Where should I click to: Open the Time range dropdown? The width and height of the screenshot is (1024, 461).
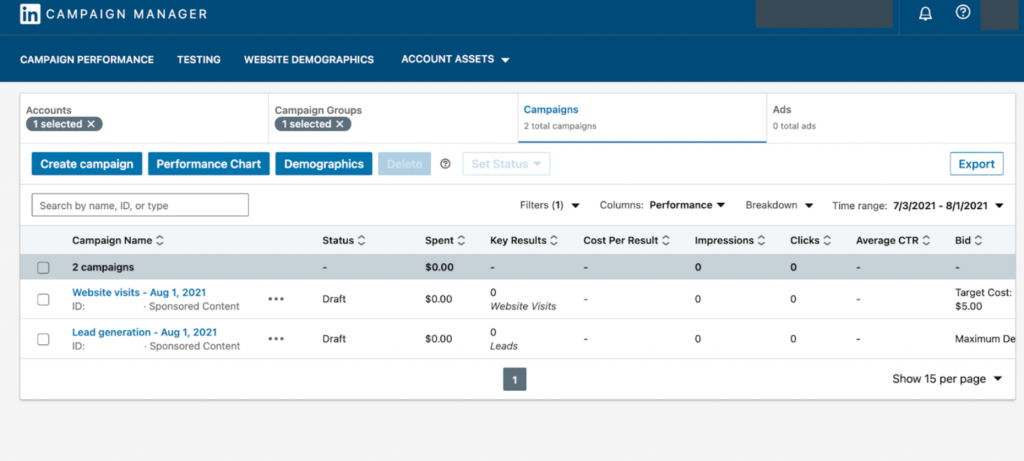(x=918, y=206)
